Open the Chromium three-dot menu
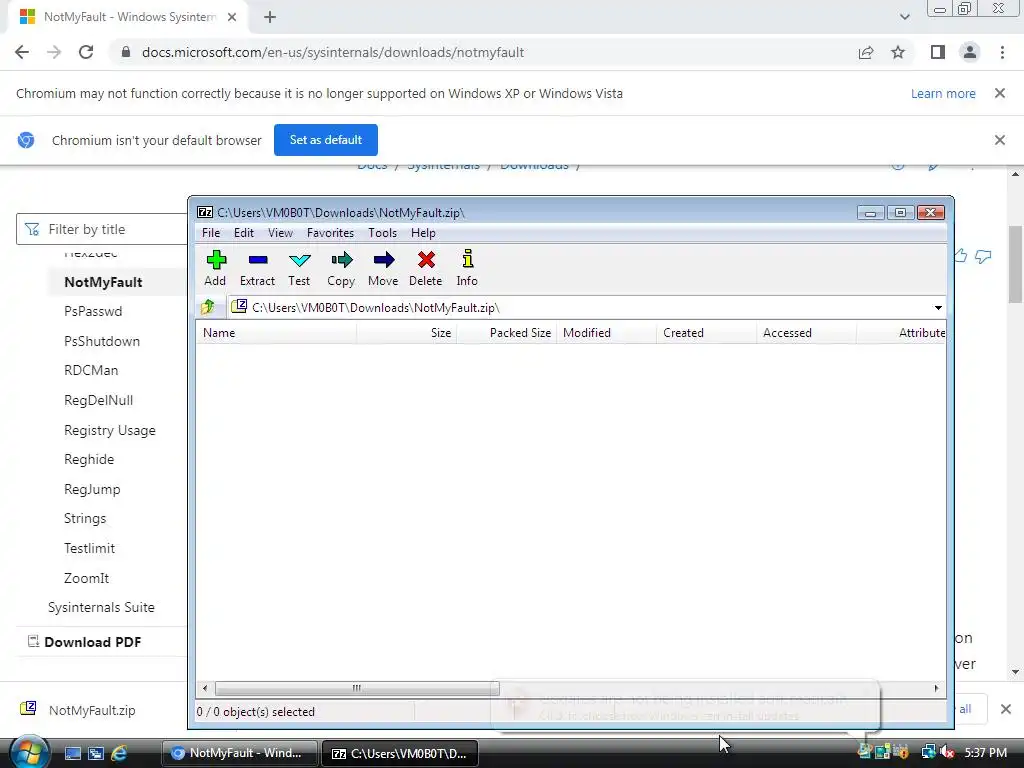This screenshot has height=768, width=1024. point(1002,52)
